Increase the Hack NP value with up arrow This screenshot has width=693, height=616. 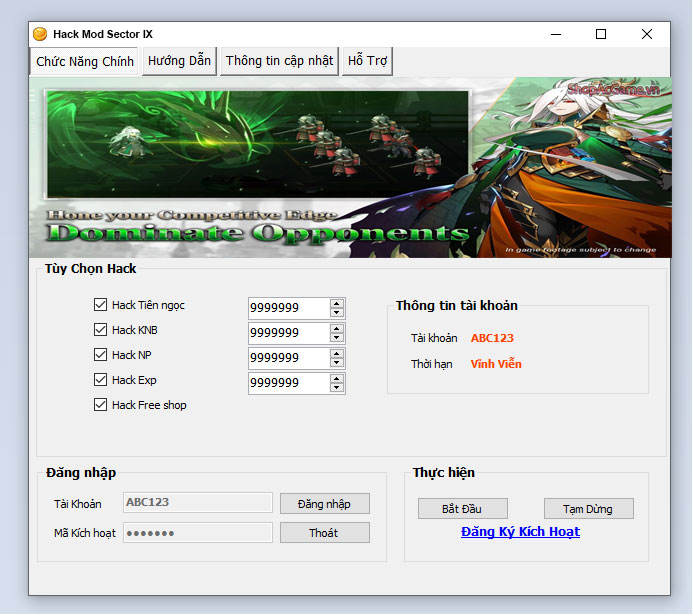pyautogui.click(x=337, y=354)
